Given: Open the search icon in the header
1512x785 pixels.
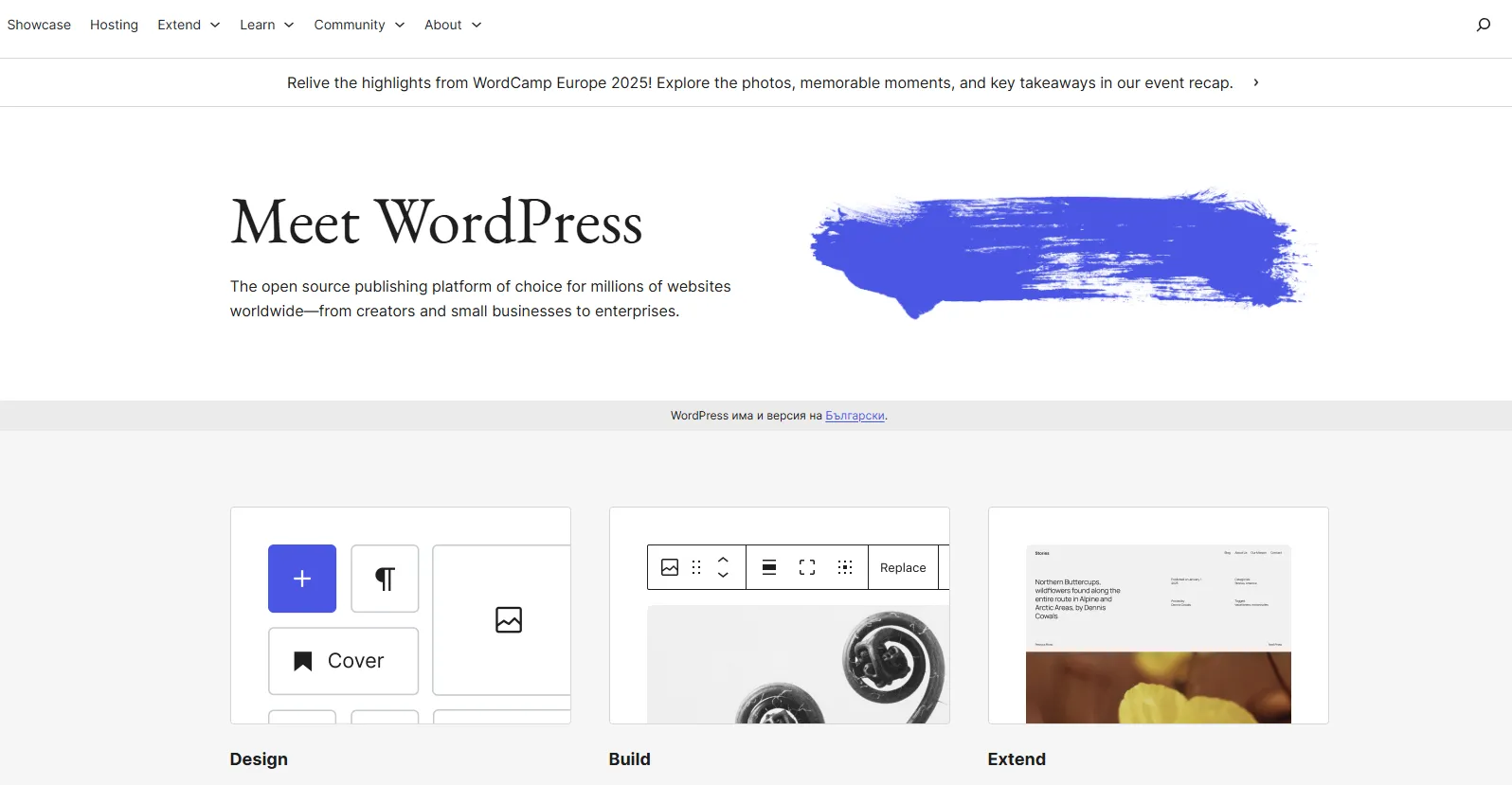Looking at the screenshot, I should [1483, 25].
